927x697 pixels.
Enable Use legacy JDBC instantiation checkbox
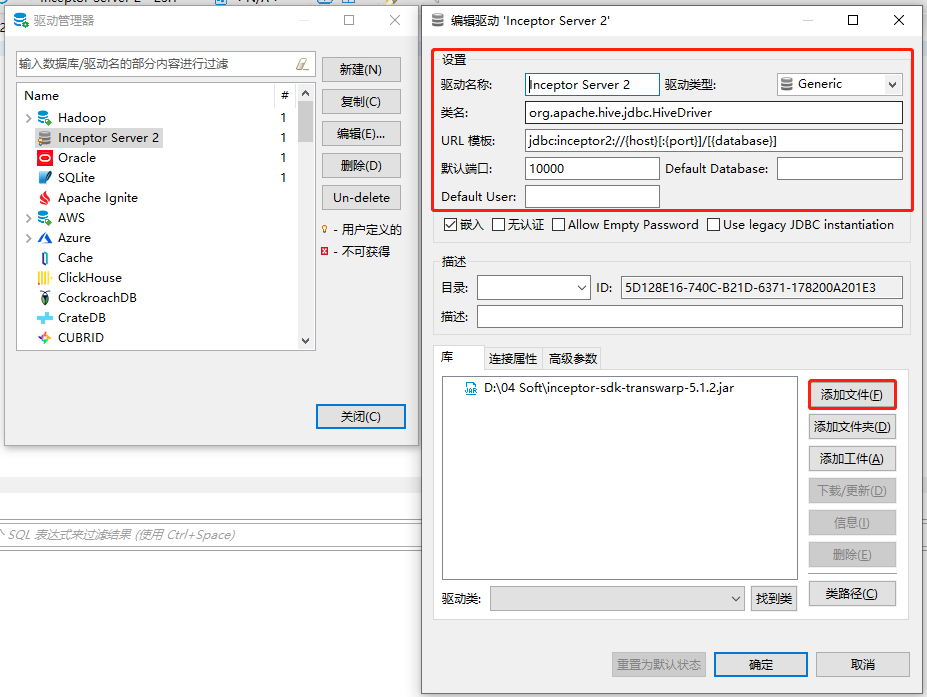[714, 225]
